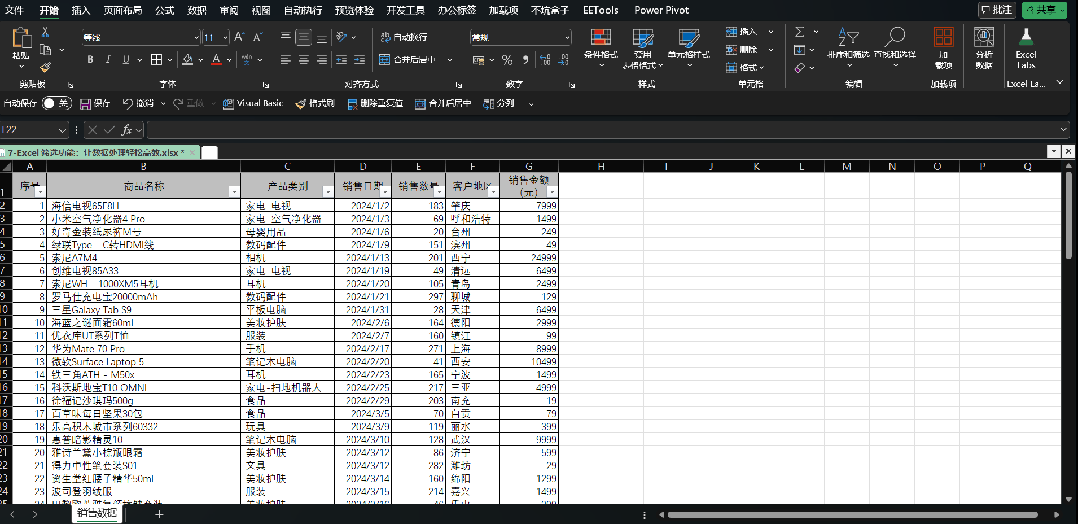The image size is (1078, 524).
Task: Open filter dropdown on column G header
Action: coord(551,192)
